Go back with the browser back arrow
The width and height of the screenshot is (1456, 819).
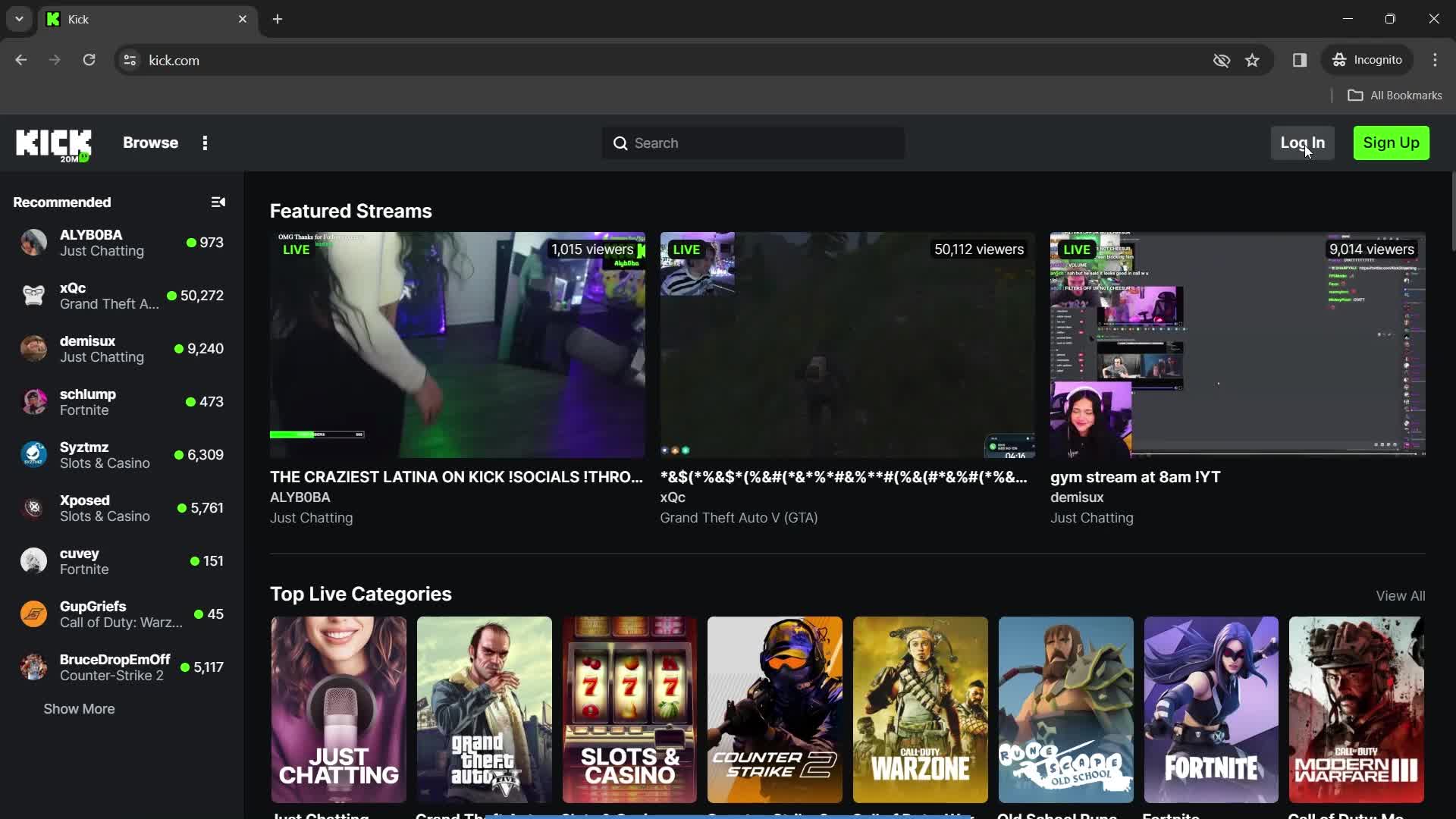pos(21,60)
